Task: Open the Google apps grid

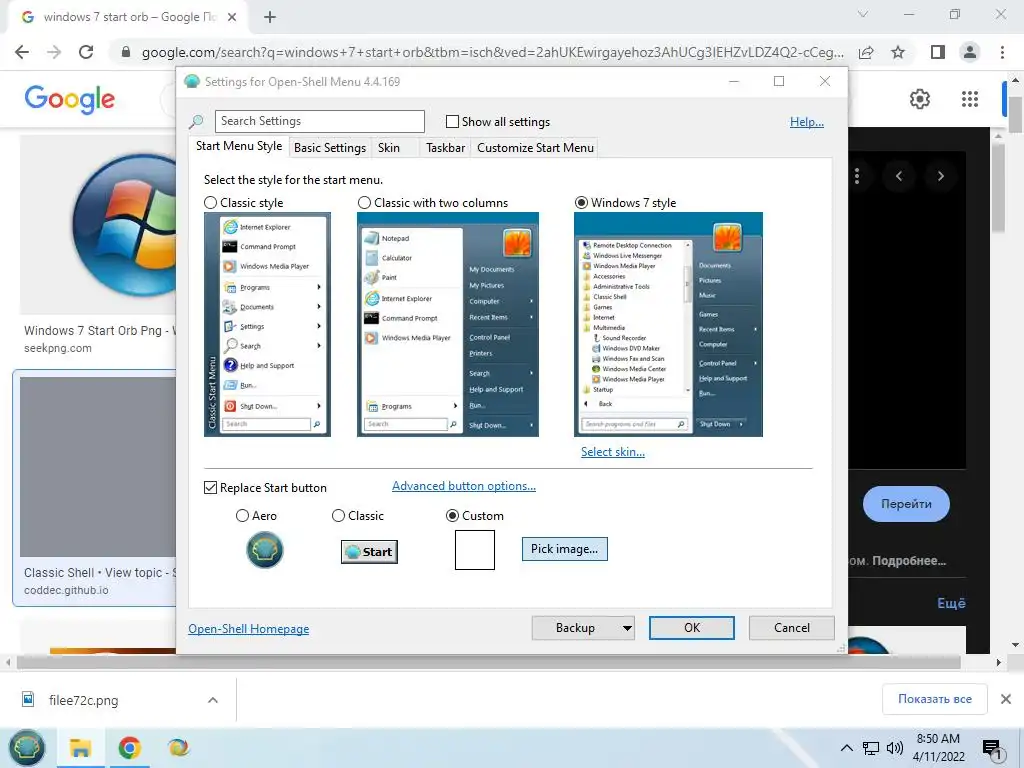Action: pyautogui.click(x=970, y=99)
